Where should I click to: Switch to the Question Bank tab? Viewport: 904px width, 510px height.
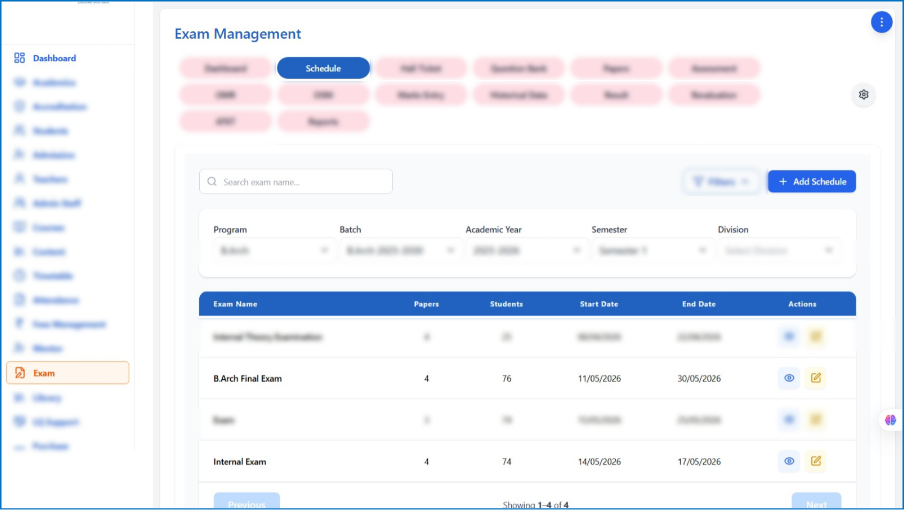coord(518,68)
